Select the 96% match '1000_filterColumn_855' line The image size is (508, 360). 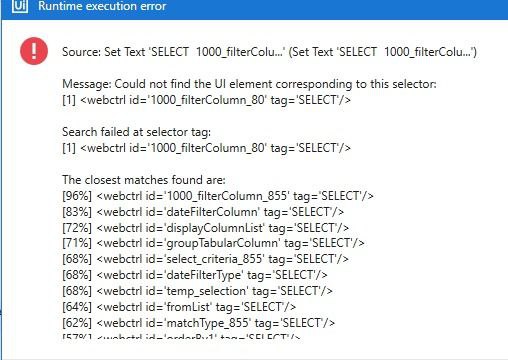pyautogui.click(x=218, y=196)
